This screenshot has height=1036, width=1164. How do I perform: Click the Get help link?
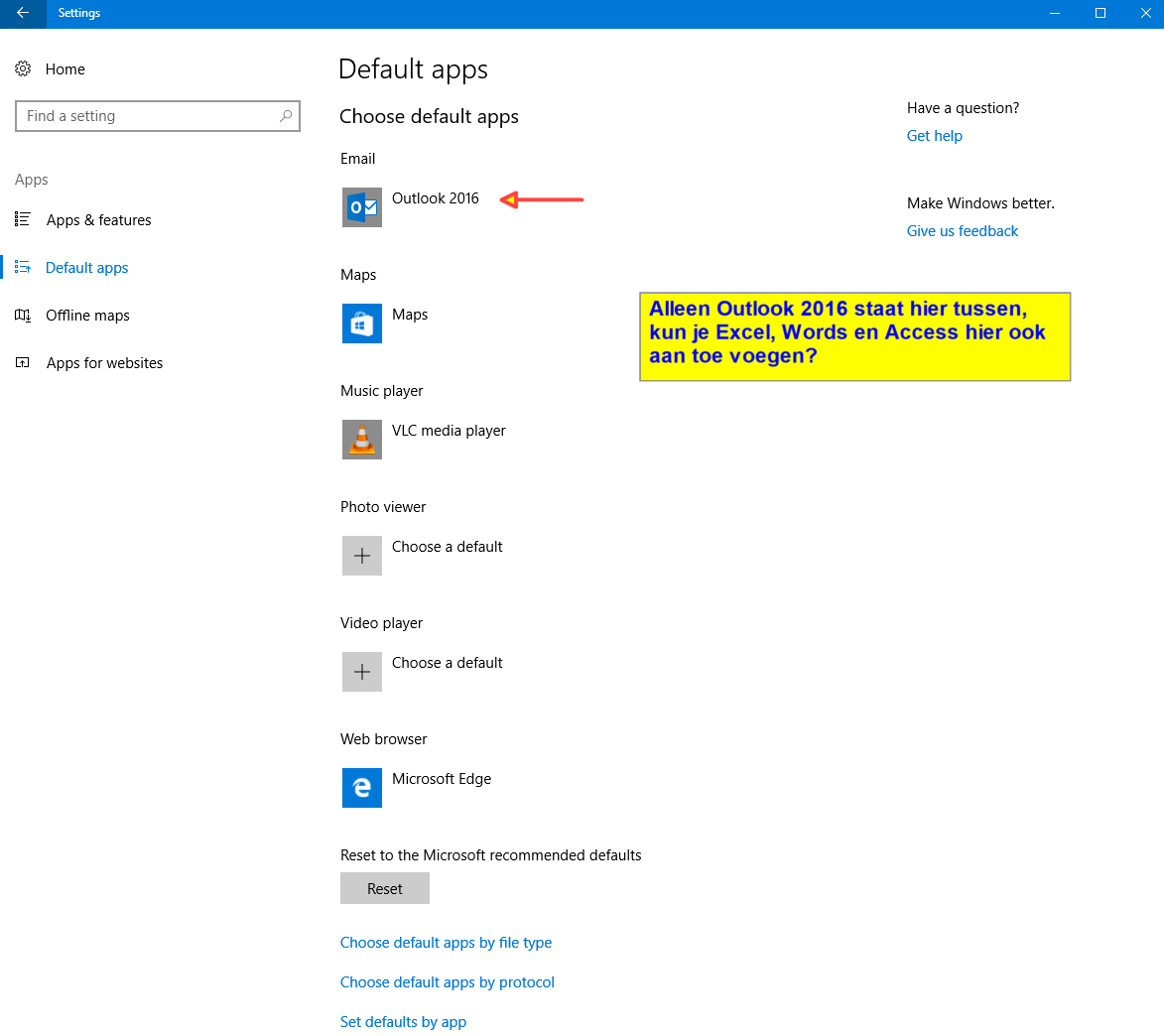coord(934,136)
